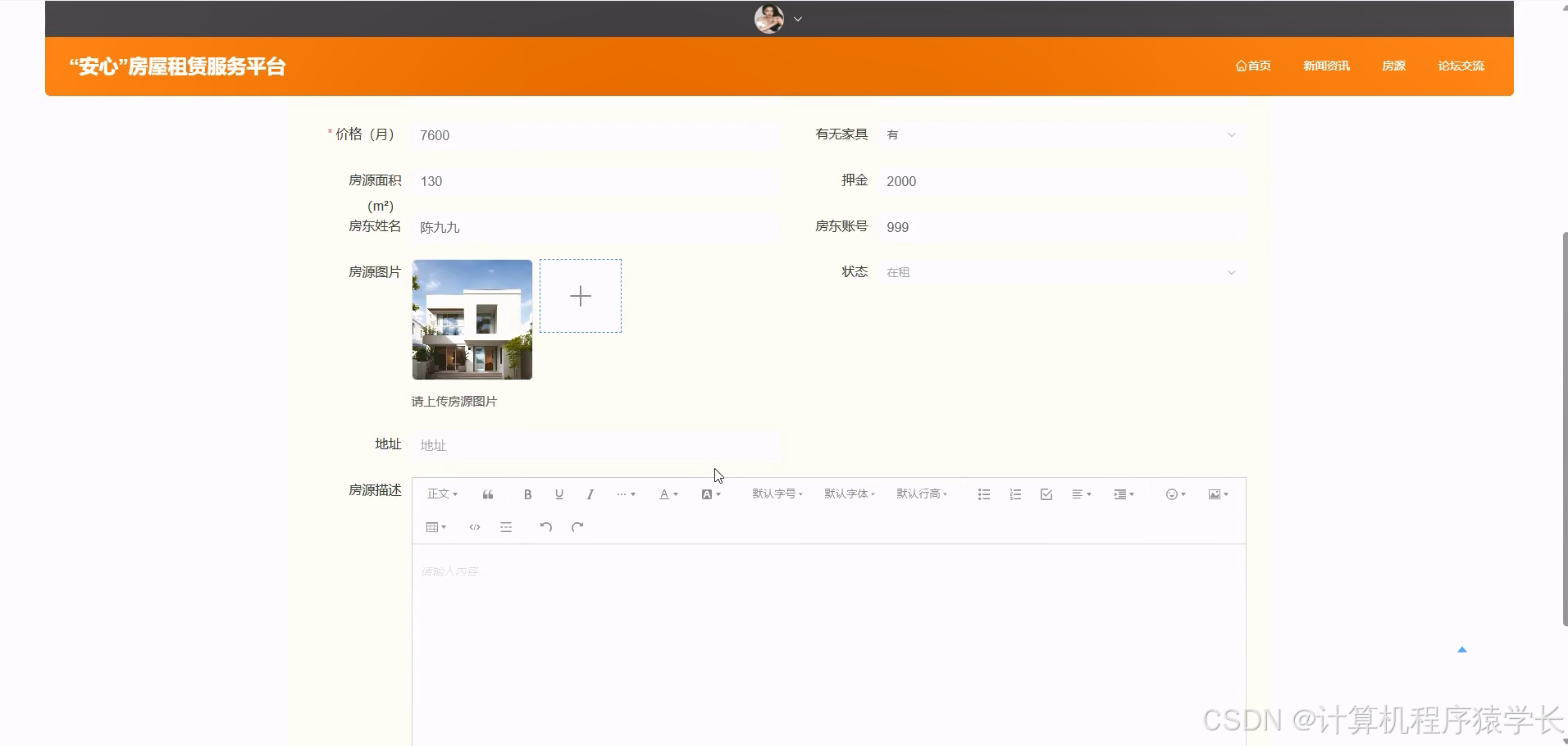Image resolution: width=1568 pixels, height=746 pixels.
Task: Toggle an unordered bullet list
Action: coord(982,494)
